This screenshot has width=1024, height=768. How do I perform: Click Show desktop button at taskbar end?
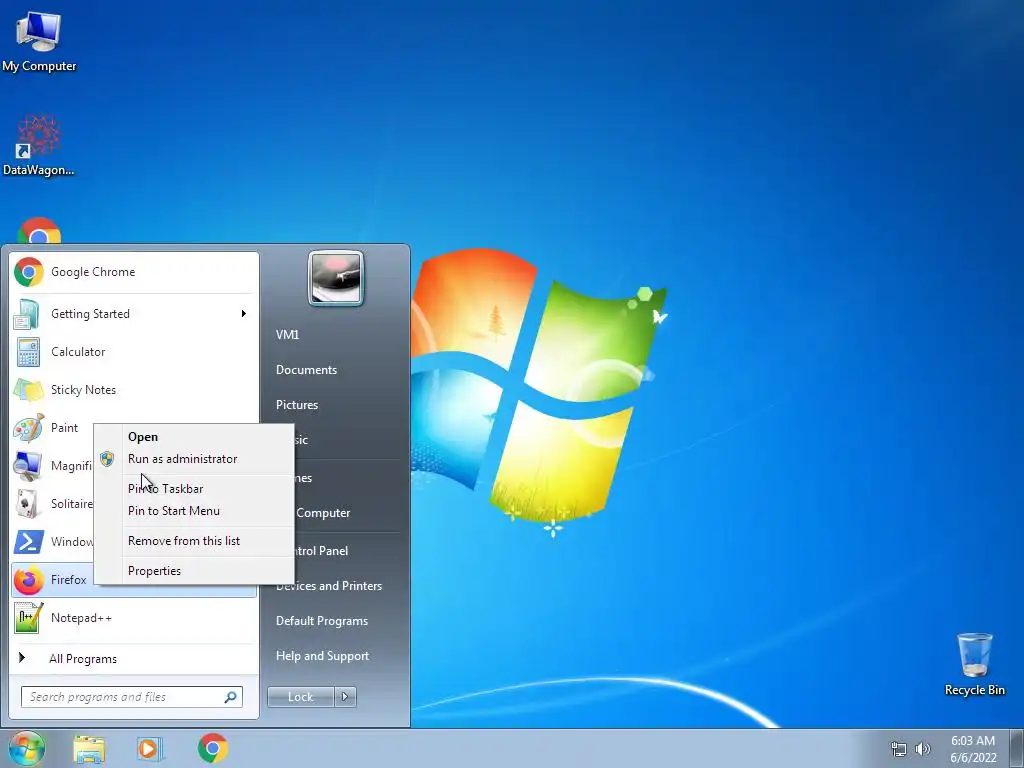pyautogui.click(x=1016, y=748)
